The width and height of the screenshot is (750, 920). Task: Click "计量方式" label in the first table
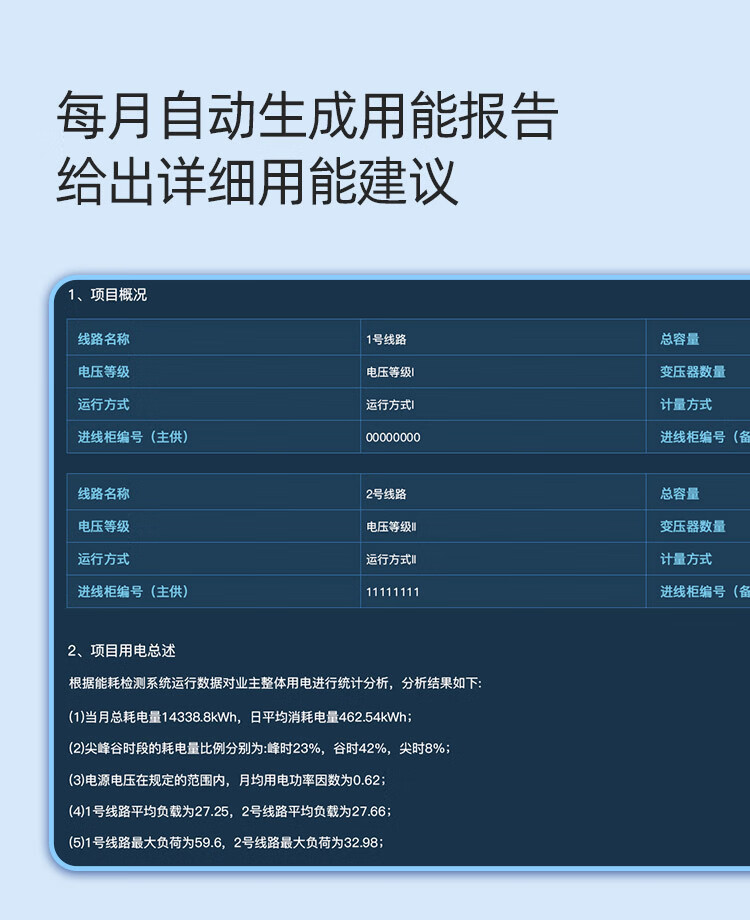pos(686,405)
